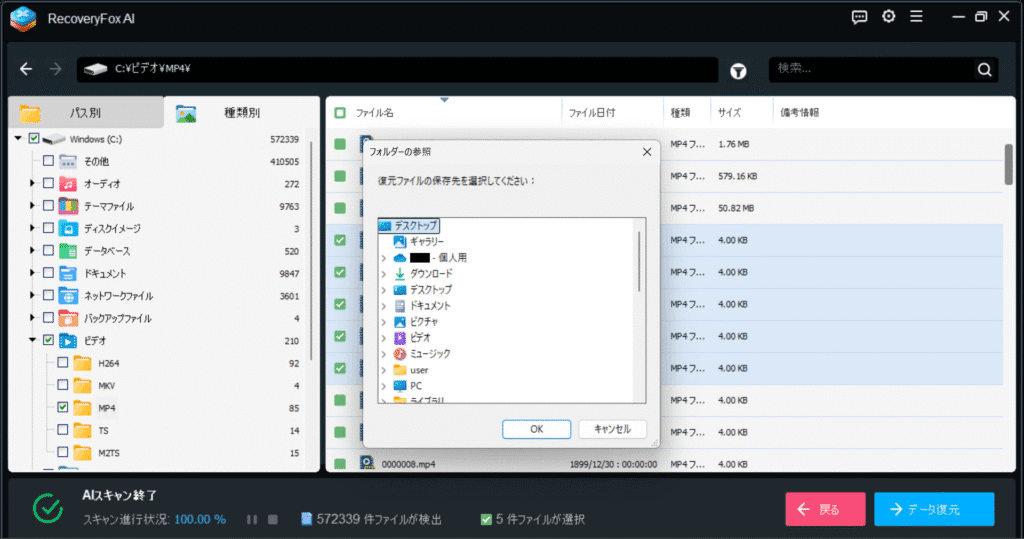1024x539 pixels.
Task: Click the folder dialog tree scrollbar
Action: pyautogui.click(x=639, y=261)
